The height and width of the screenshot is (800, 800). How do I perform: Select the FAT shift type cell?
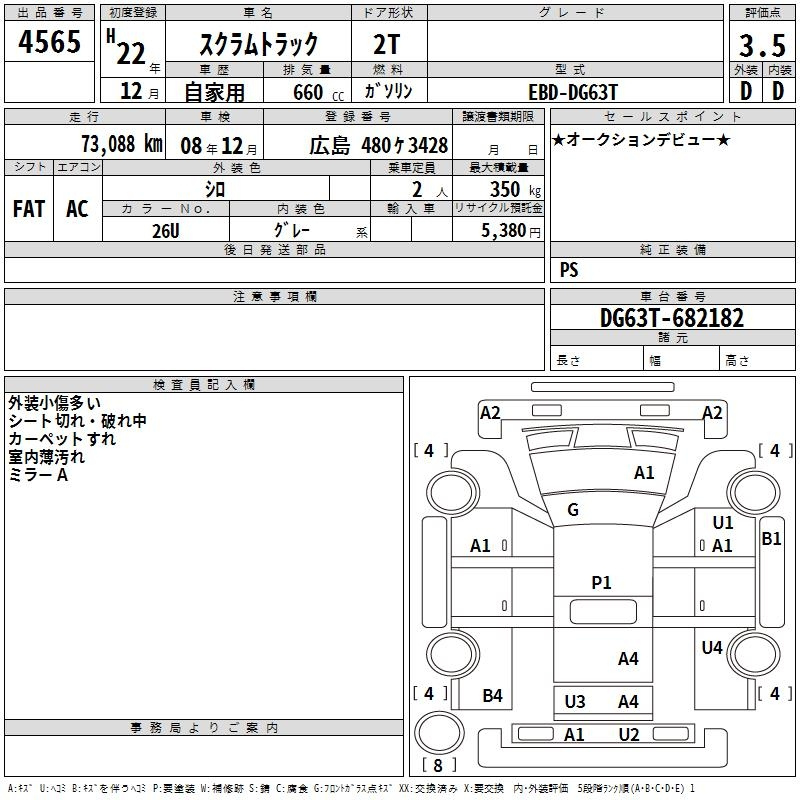pyautogui.click(x=28, y=208)
